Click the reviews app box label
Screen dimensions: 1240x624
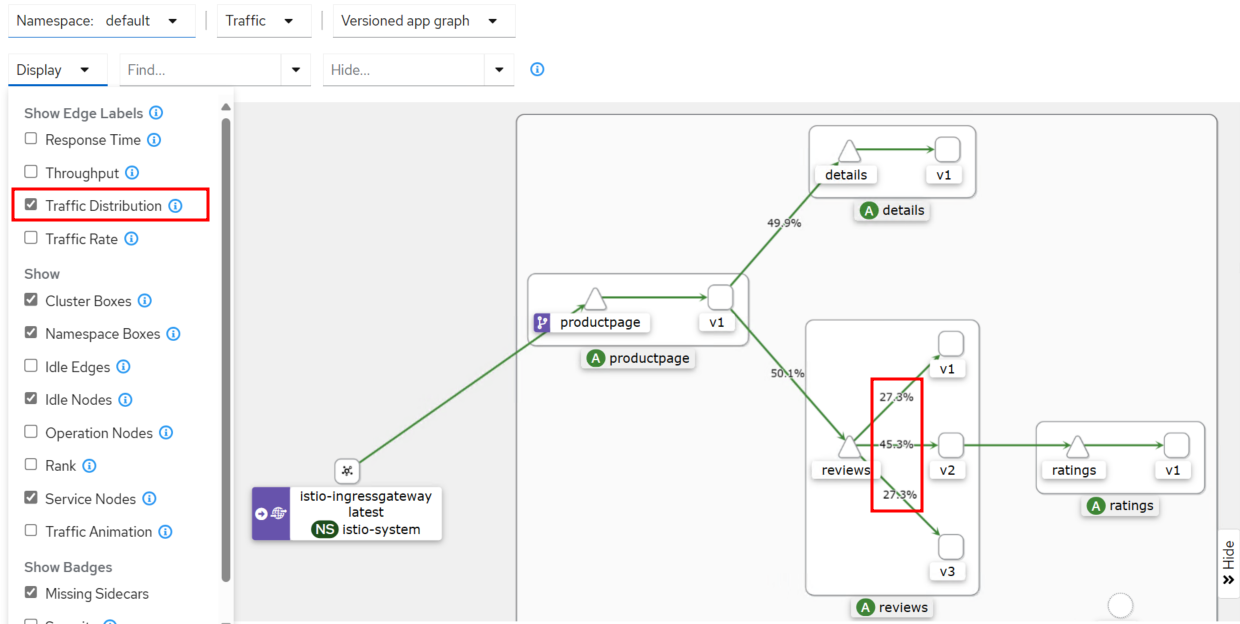point(893,607)
